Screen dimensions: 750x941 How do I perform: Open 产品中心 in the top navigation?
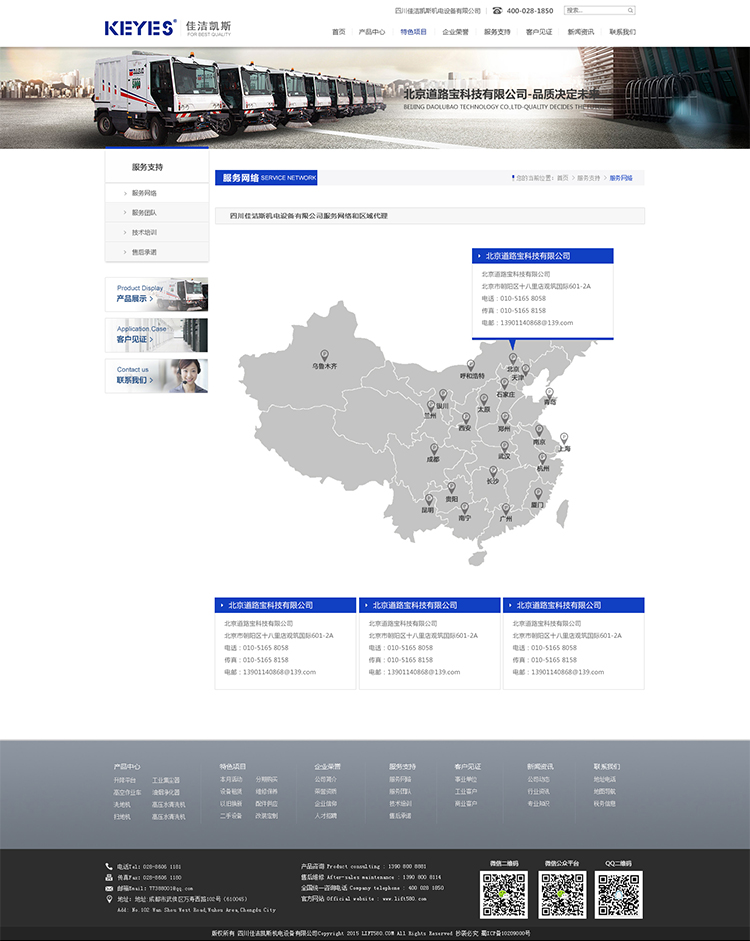click(372, 32)
